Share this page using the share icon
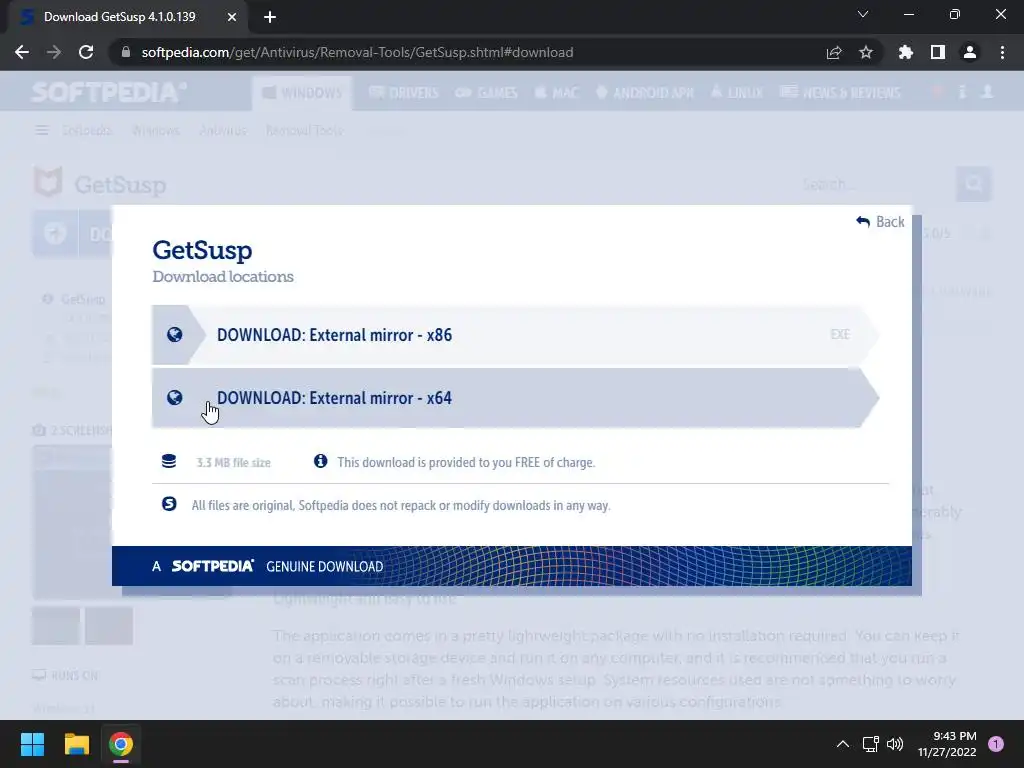The width and height of the screenshot is (1024, 768). pos(834,52)
